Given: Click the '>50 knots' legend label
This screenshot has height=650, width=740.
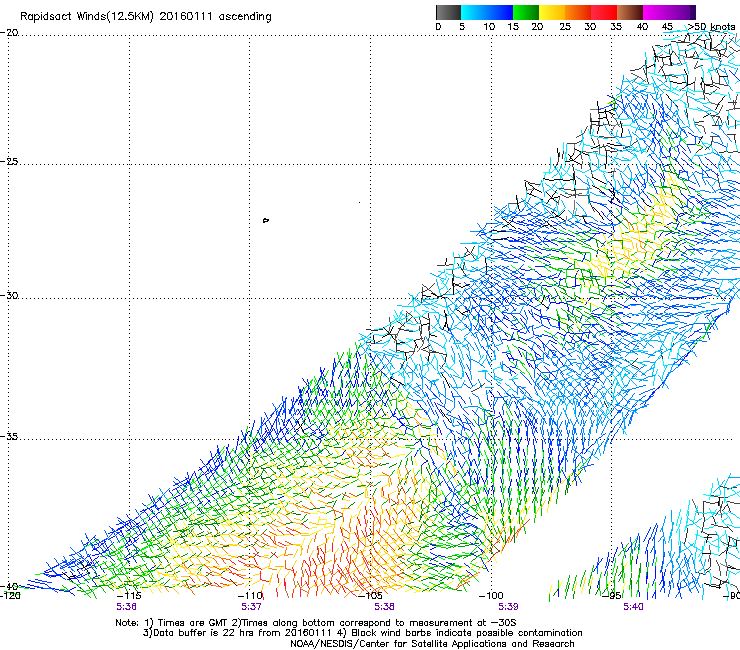Looking at the screenshot, I should point(712,27).
